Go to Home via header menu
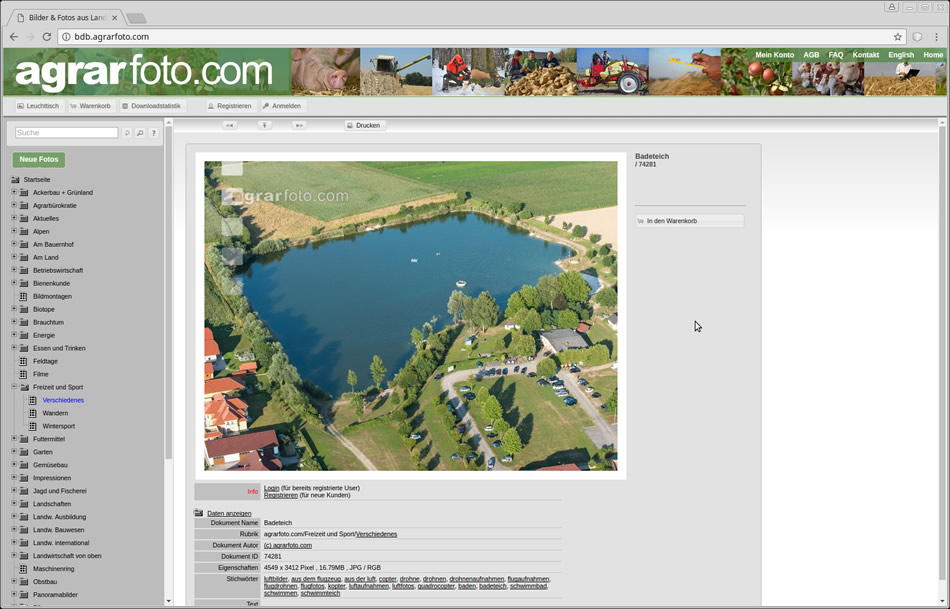The width and height of the screenshot is (950, 609). (x=933, y=55)
